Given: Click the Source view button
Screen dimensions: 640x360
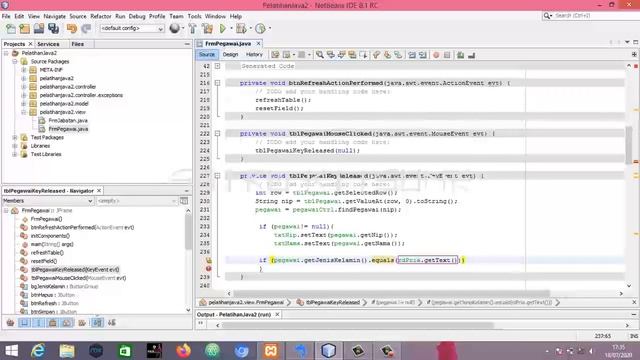Looking at the screenshot, I should (207, 55).
